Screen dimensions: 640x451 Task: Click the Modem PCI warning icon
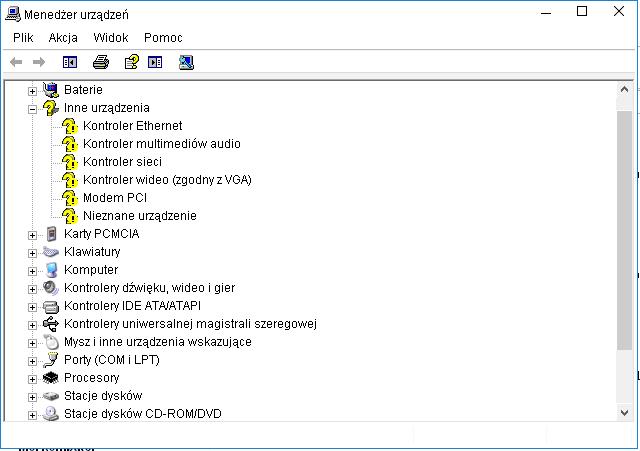click(x=70, y=198)
